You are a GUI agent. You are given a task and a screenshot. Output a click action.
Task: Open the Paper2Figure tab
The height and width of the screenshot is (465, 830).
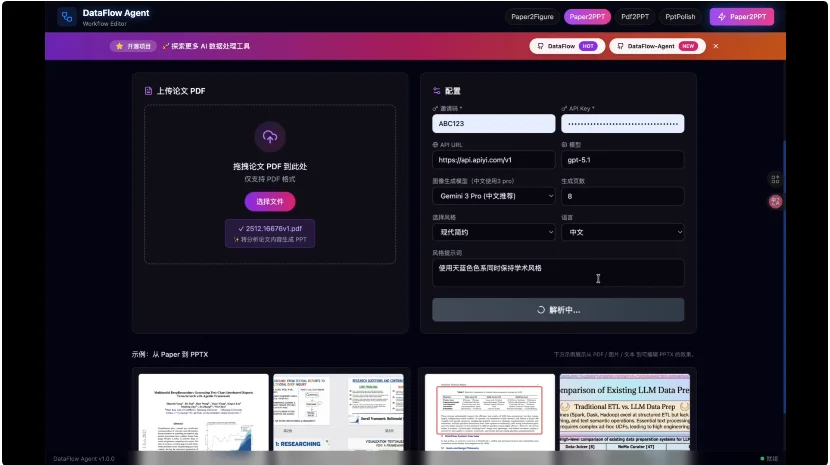click(x=532, y=17)
